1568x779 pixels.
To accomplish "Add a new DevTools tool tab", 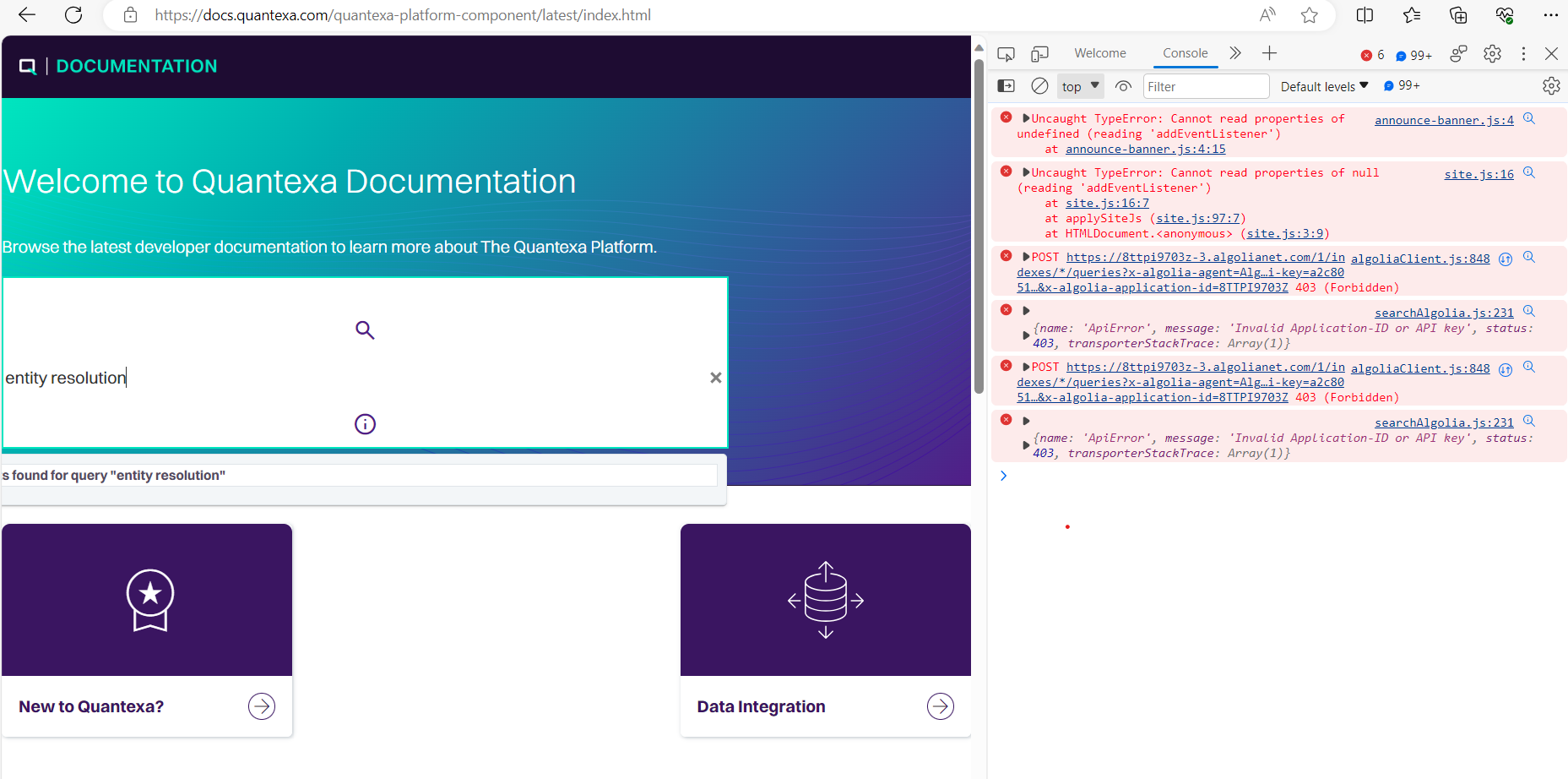I will pyautogui.click(x=1269, y=53).
